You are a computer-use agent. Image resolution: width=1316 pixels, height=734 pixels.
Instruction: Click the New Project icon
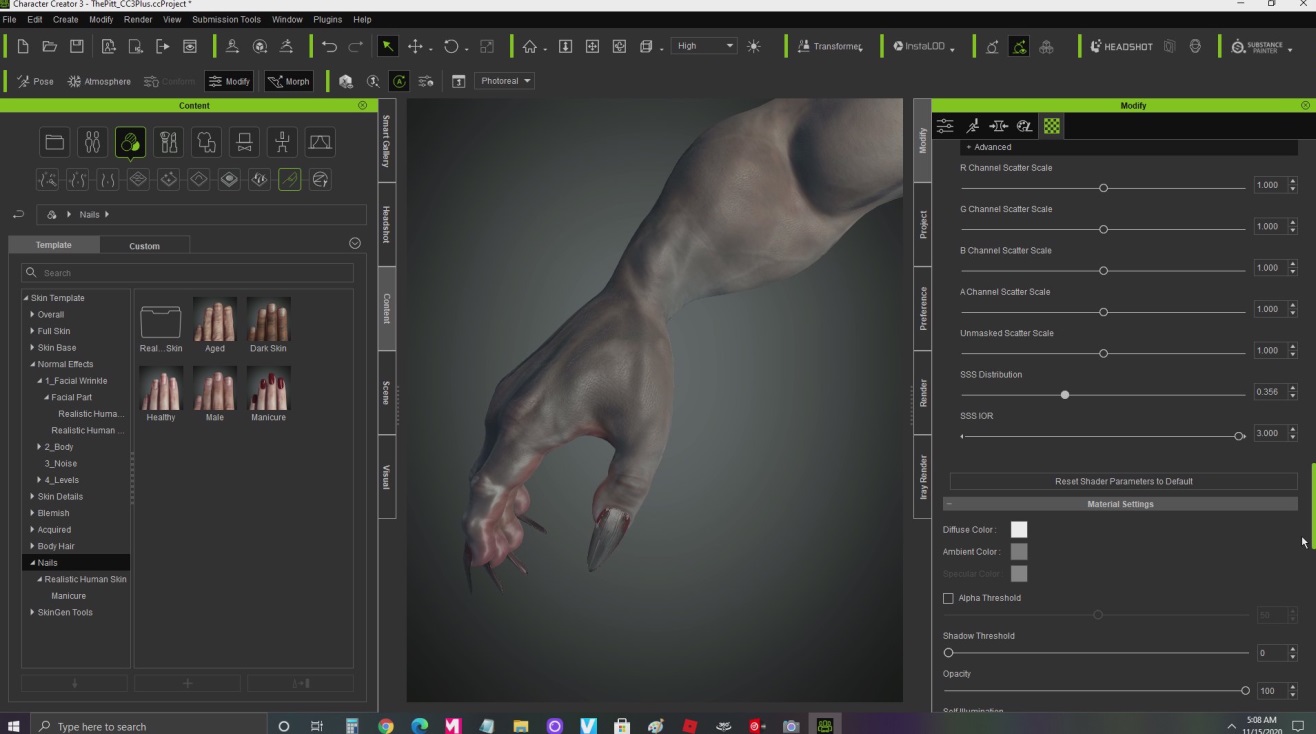tap(23, 46)
